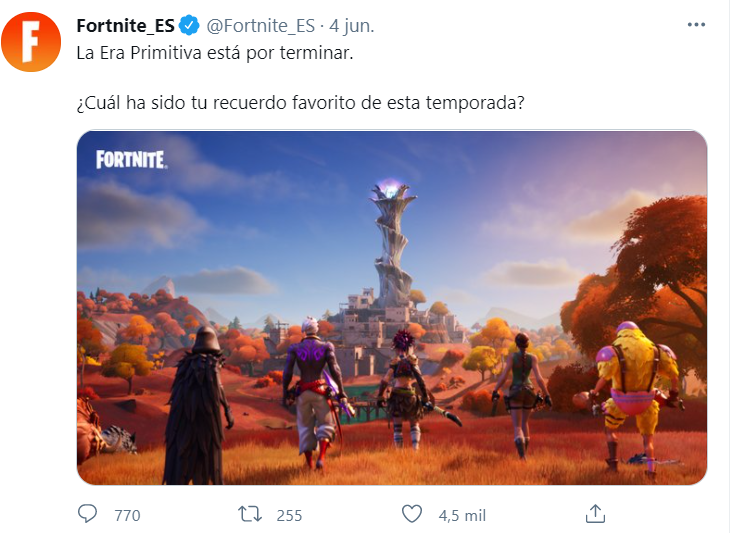Click the 770 replies count
Image resolution: width=738 pixels, height=533 pixels.
tap(127, 516)
